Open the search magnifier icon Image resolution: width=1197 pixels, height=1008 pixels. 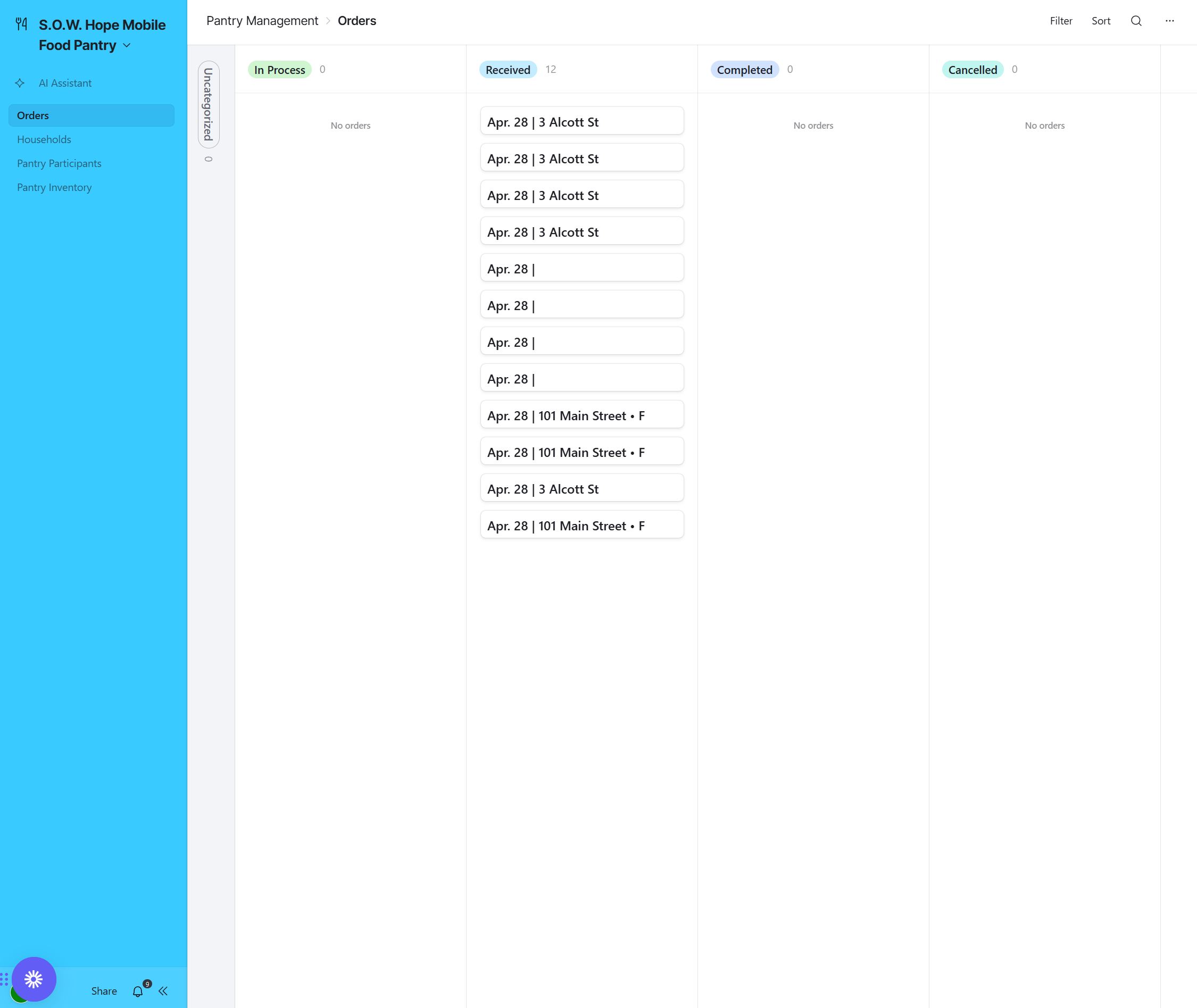[1136, 21]
